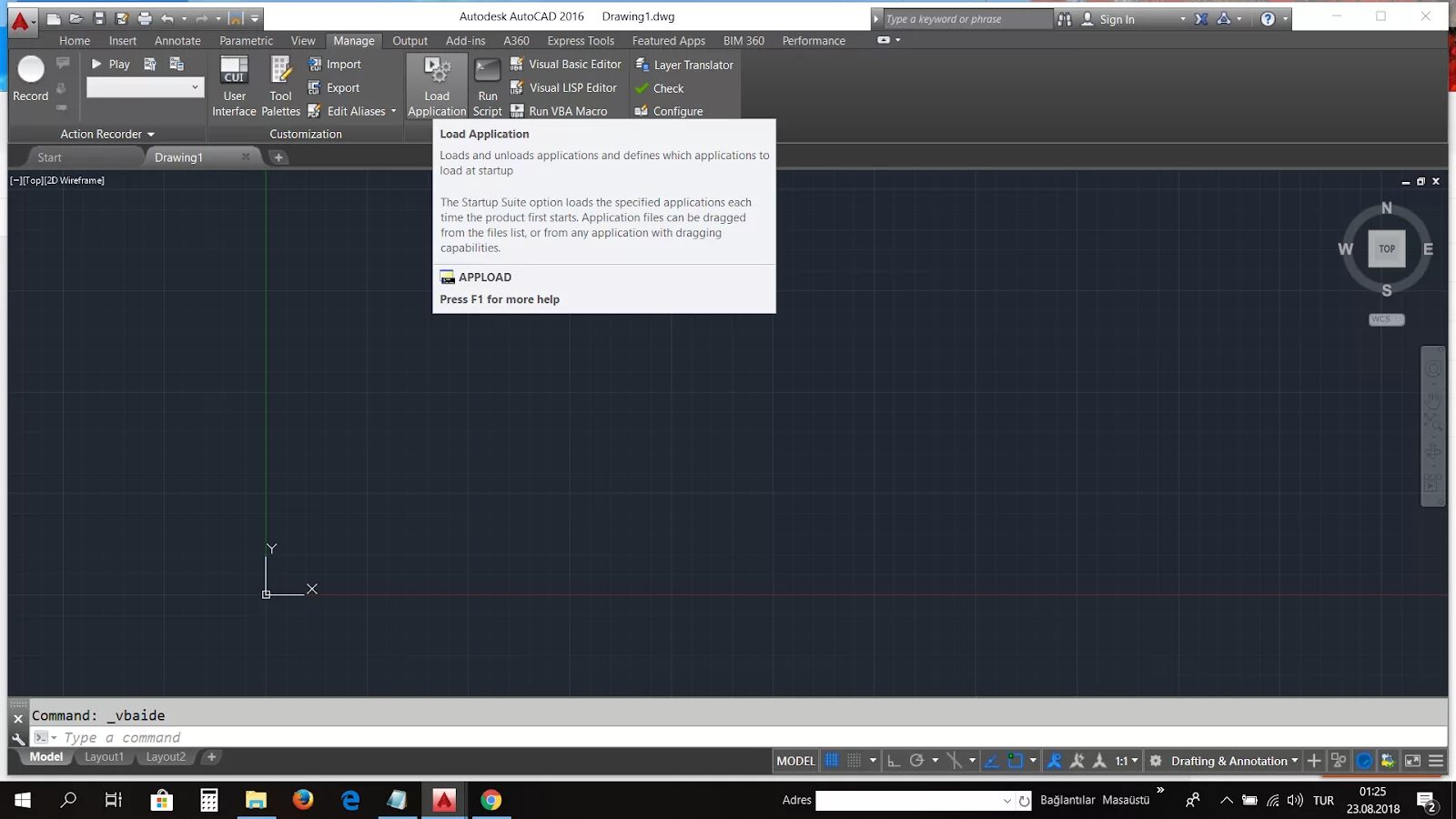This screenshot has height=819, width=1456.
Task: Click the MODEL space button
Action: coord(795,761)
